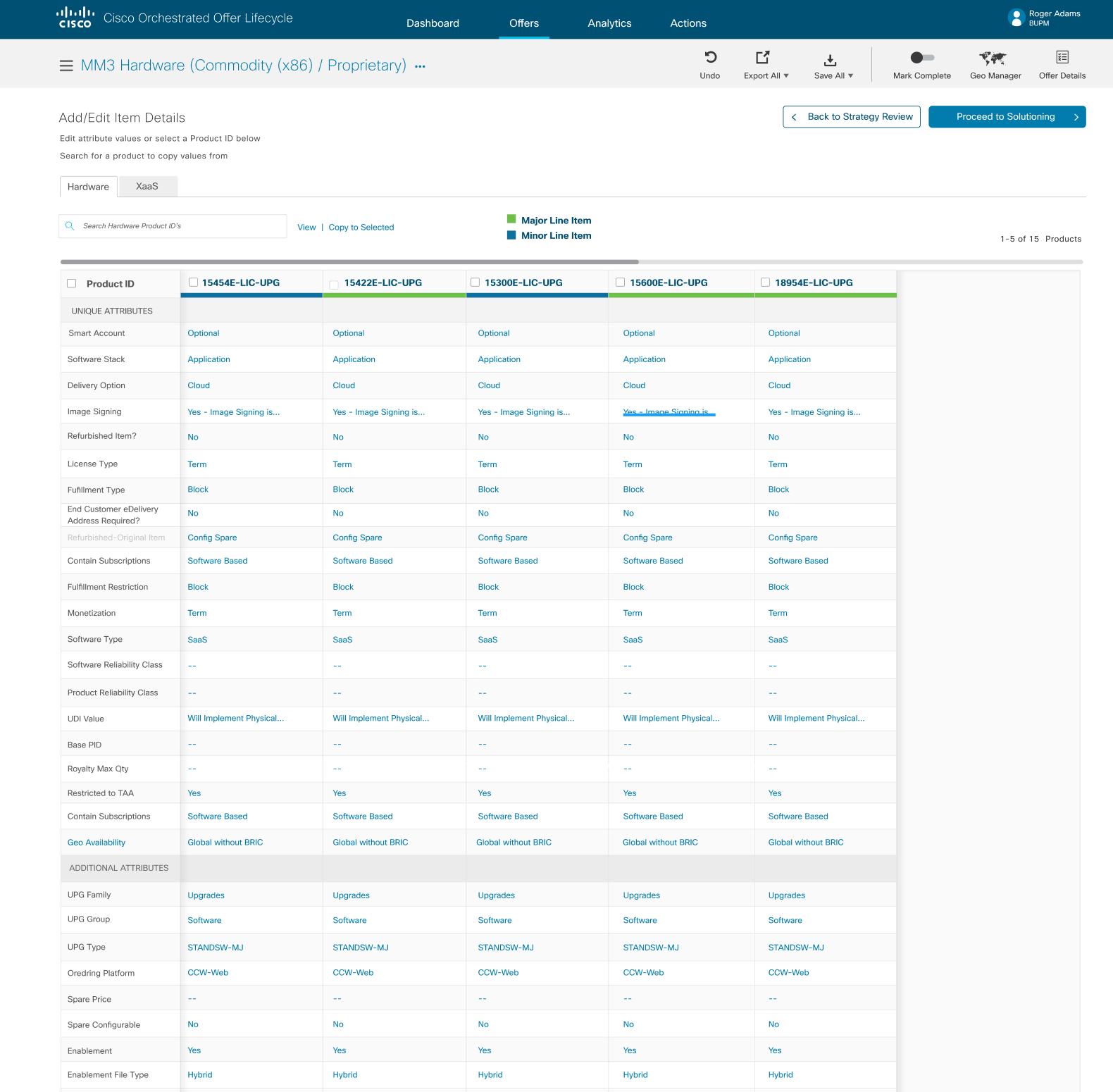Click the Roger Adams user avatar

coord(1016,18)
